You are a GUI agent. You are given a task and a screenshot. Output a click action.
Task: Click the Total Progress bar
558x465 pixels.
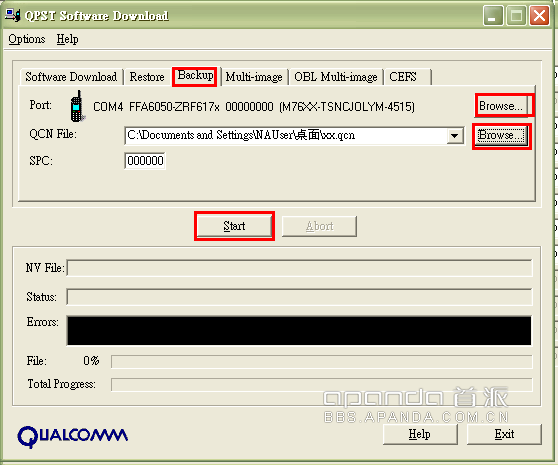pyautogui.click(x=322, y=385)
